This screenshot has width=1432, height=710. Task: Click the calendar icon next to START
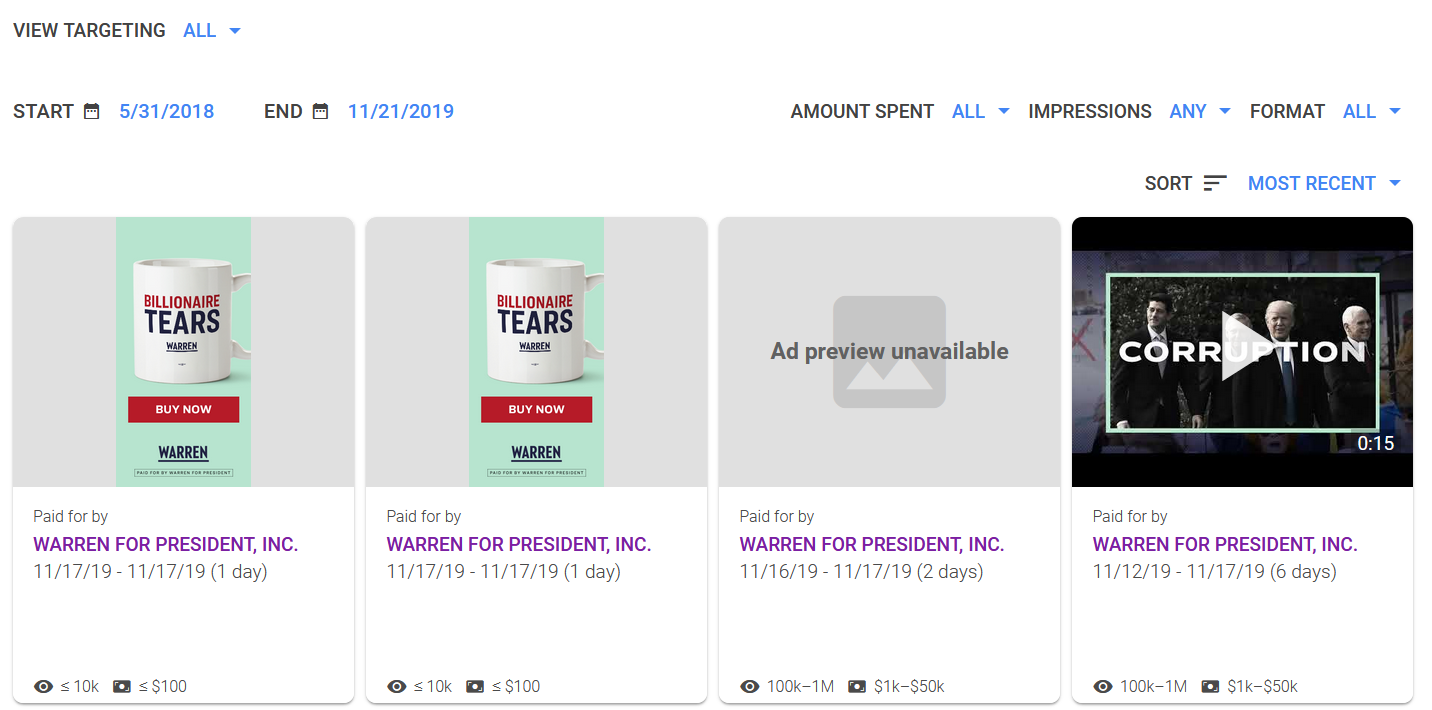tap(91, 112)
